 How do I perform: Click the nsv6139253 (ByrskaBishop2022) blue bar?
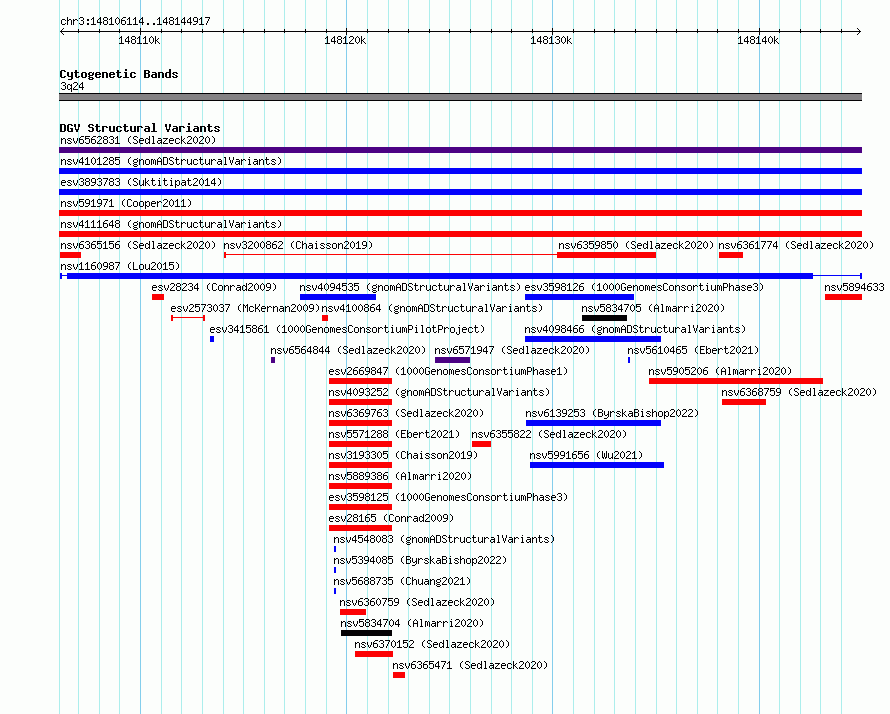(593, 423)
